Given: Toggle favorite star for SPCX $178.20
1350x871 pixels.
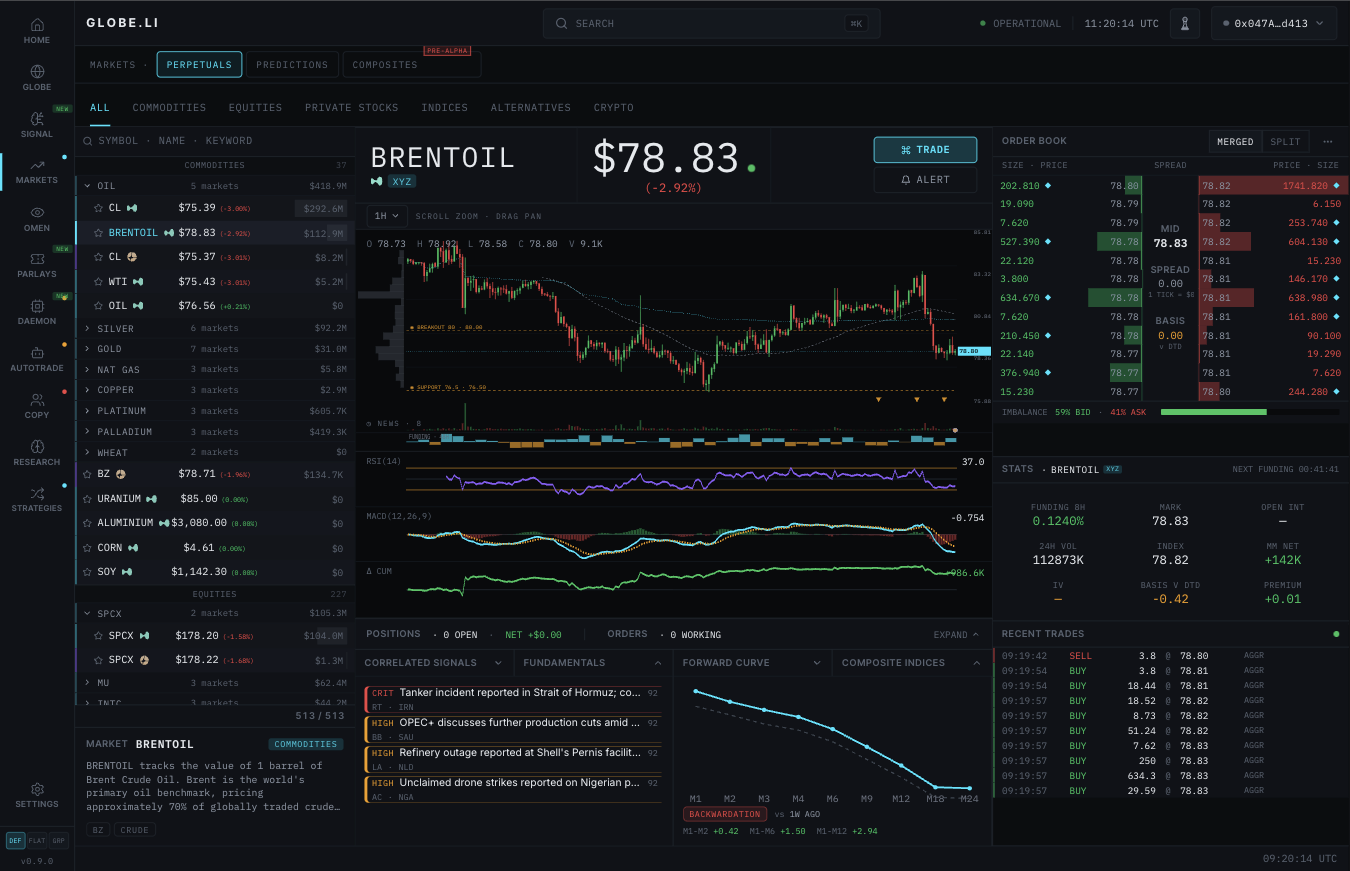Looking at the screenshot, I should (99, 636).
